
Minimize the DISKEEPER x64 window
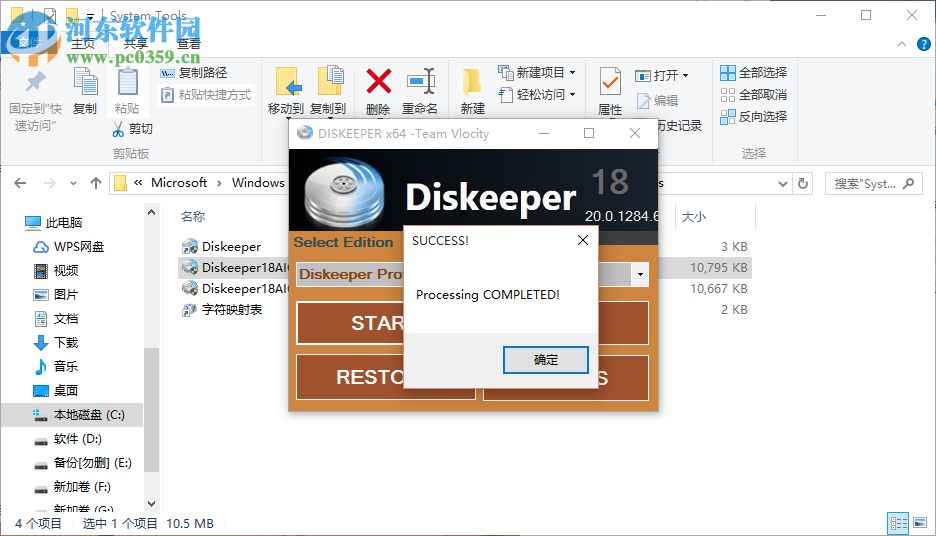pyautogui.click(x=544, y=133)
